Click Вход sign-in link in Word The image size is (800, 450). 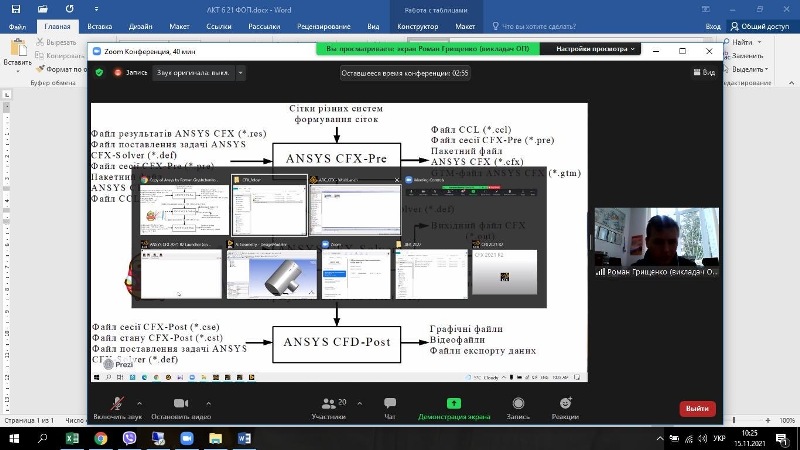click(713, 27)
